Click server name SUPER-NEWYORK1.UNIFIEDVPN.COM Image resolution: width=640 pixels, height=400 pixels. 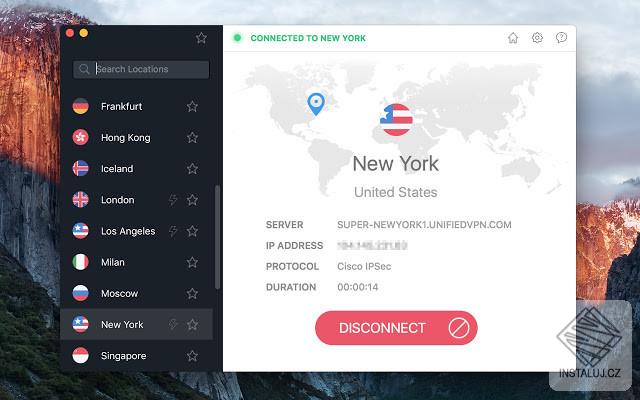click(x=424, y=225)
